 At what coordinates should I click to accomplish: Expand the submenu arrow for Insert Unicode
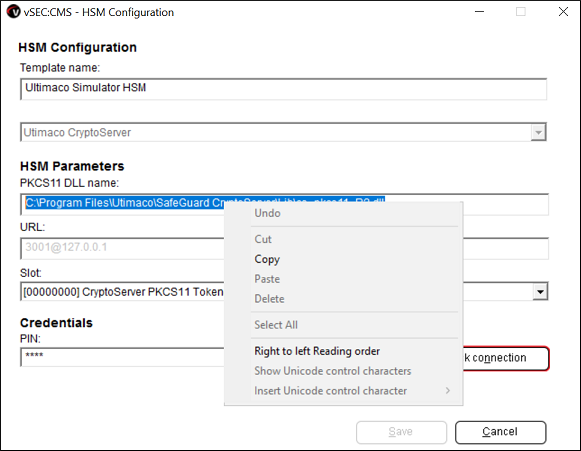pos(448,391)
